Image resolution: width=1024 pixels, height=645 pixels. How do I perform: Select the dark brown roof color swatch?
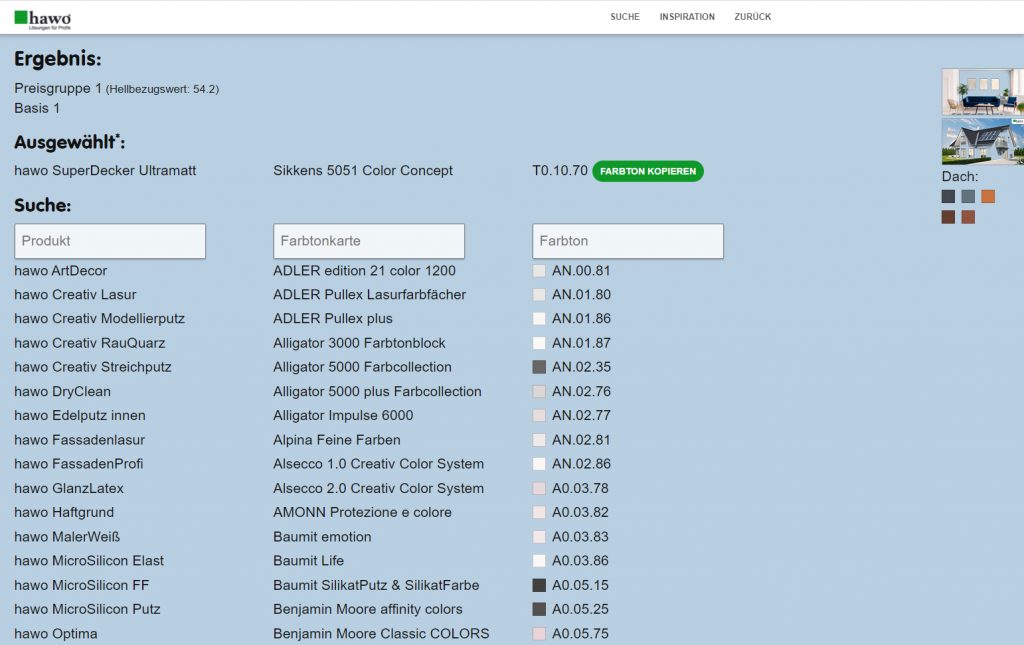(x=948, y=217)
